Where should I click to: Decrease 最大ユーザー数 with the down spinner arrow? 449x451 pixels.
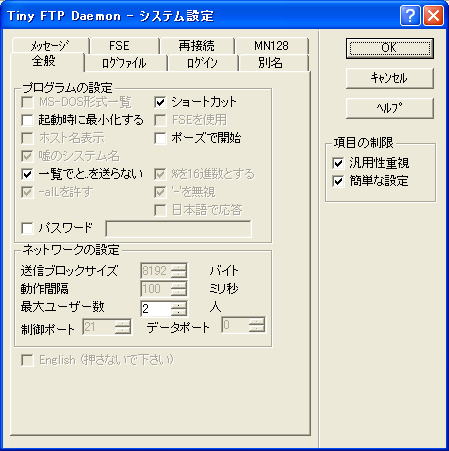pyautogui.click(x=179, y=312)
